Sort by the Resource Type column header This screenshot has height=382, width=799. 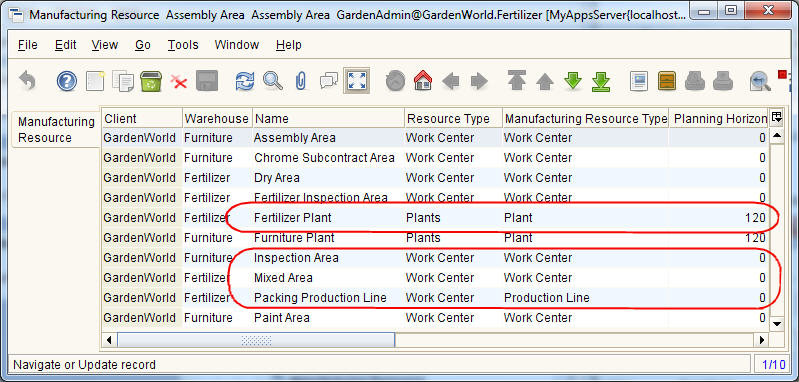tap(453, 118)
